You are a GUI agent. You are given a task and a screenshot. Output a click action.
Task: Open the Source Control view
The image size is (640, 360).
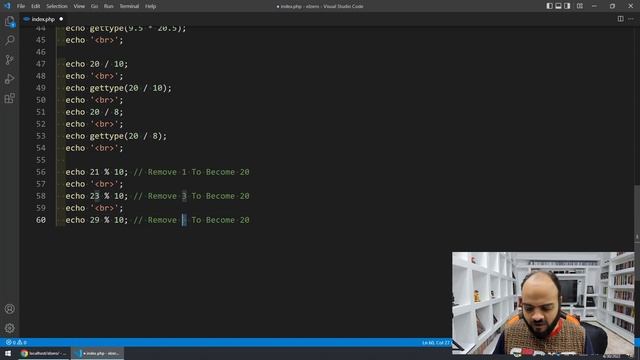point(9,60)
